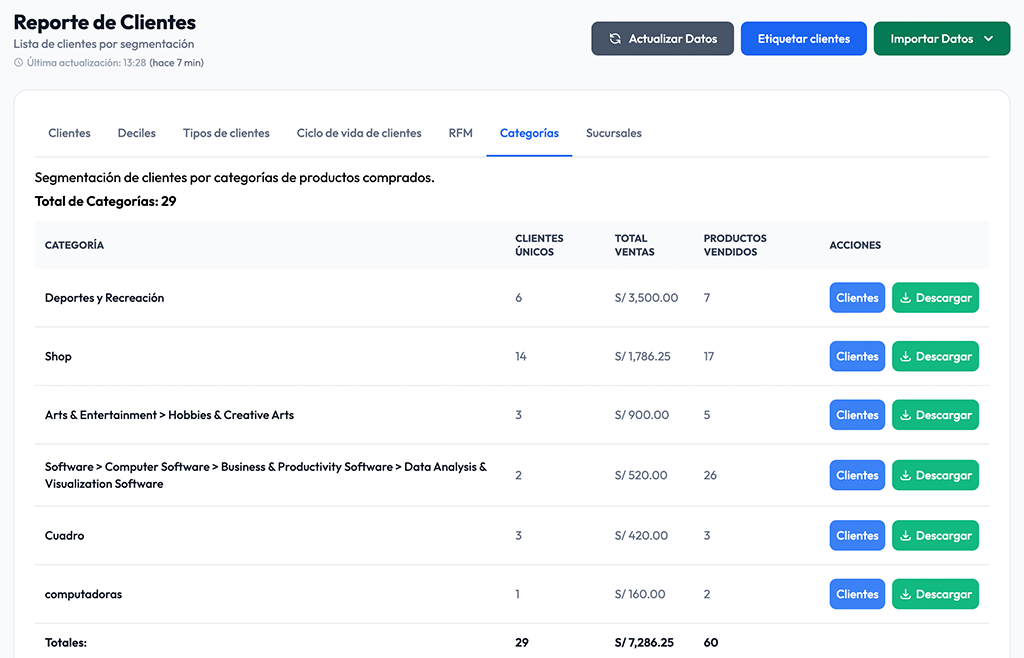The image size is (1024, 658).
Task: Click download icon in the computadoras row
Action: coord(906,594)
